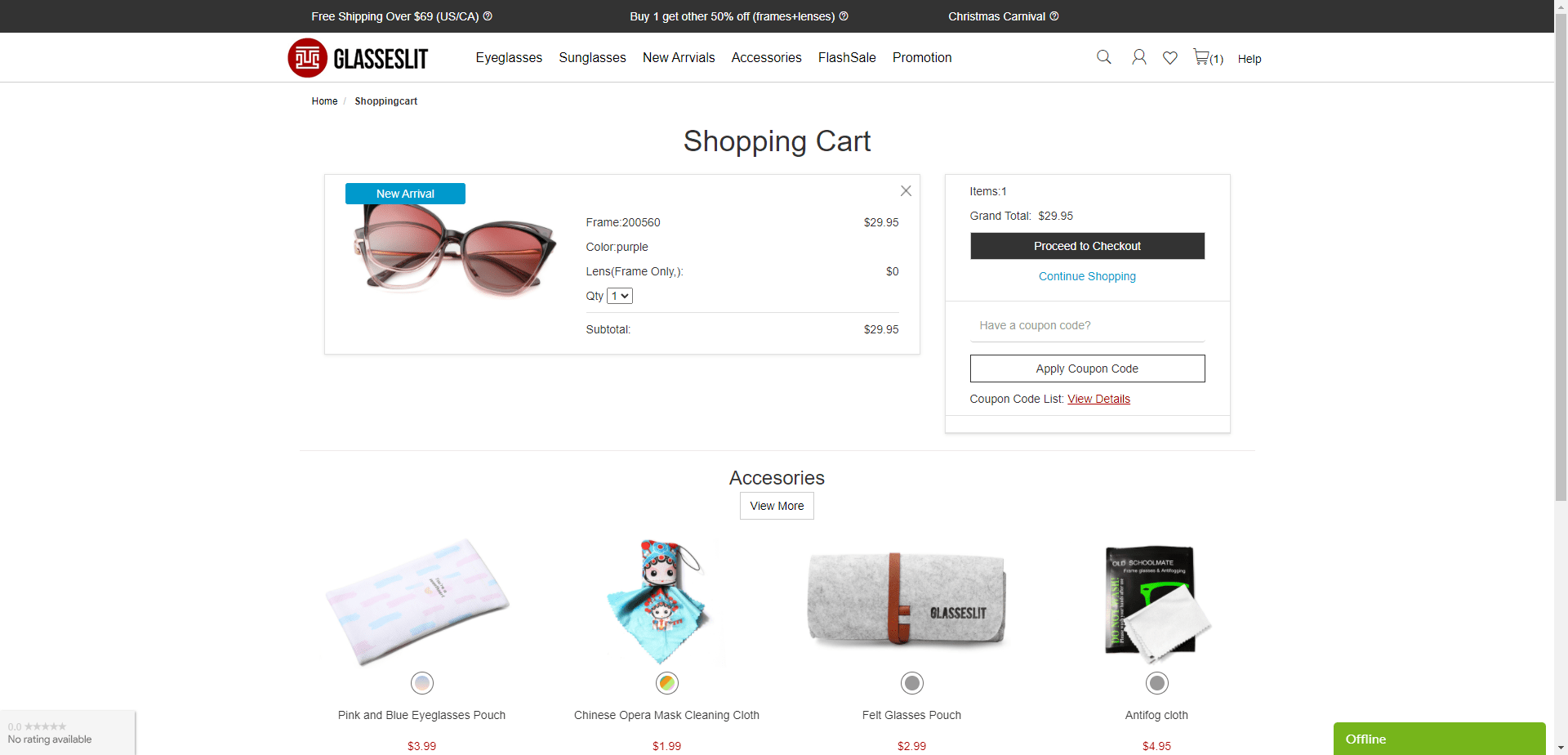Click the coupon code input field
Viewport: 1568px width, 755px height.
[x=1087, y=325]
